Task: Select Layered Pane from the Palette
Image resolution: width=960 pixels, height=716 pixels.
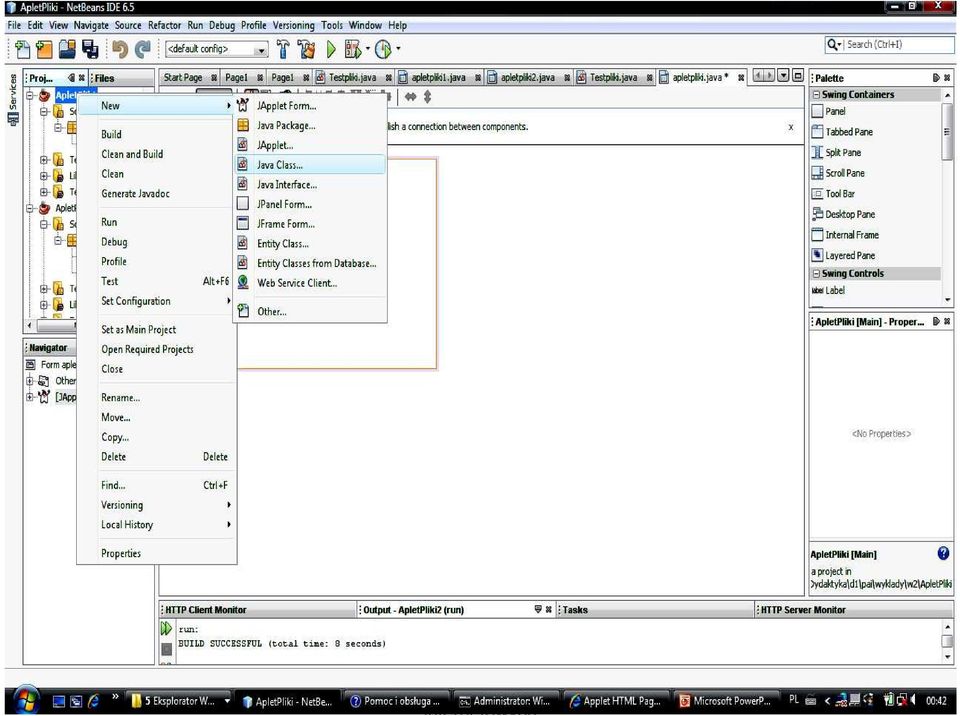Action: (x=844, y=255)
